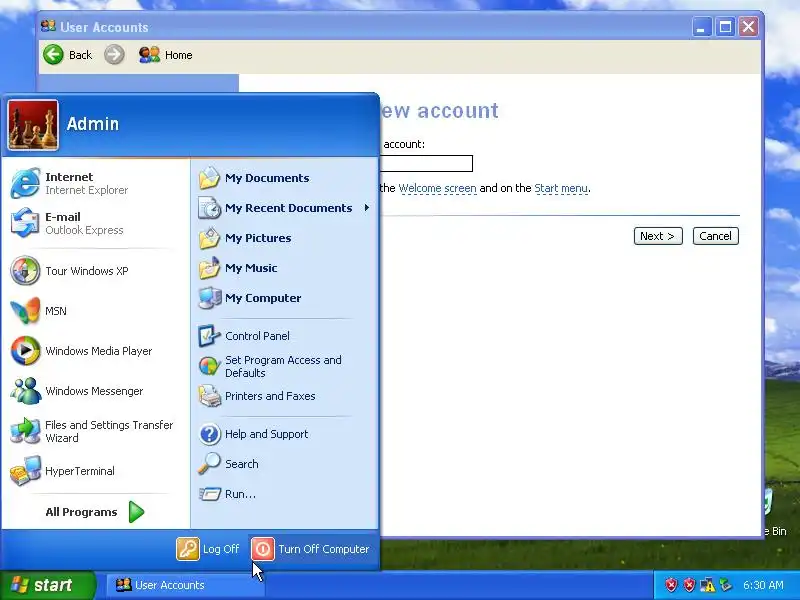This screenshot has width=800, height=600.
Task: Launch MSN butterfly icon
Action: tap(26, 311)
